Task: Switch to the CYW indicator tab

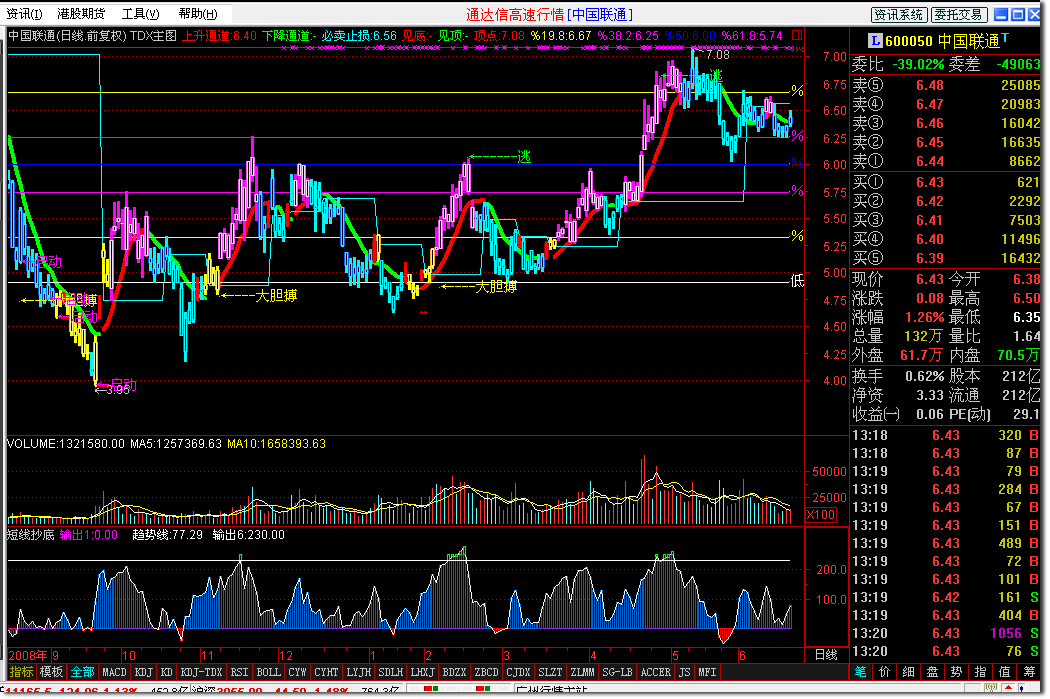Action: tap(297, 672)
